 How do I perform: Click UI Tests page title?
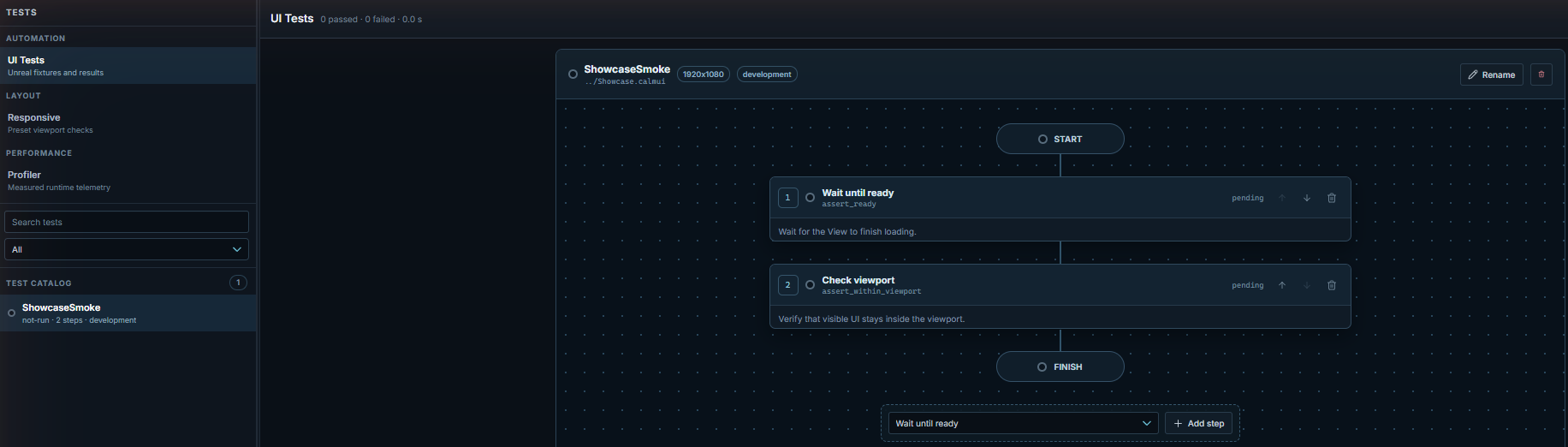click(x=292, y=18)
